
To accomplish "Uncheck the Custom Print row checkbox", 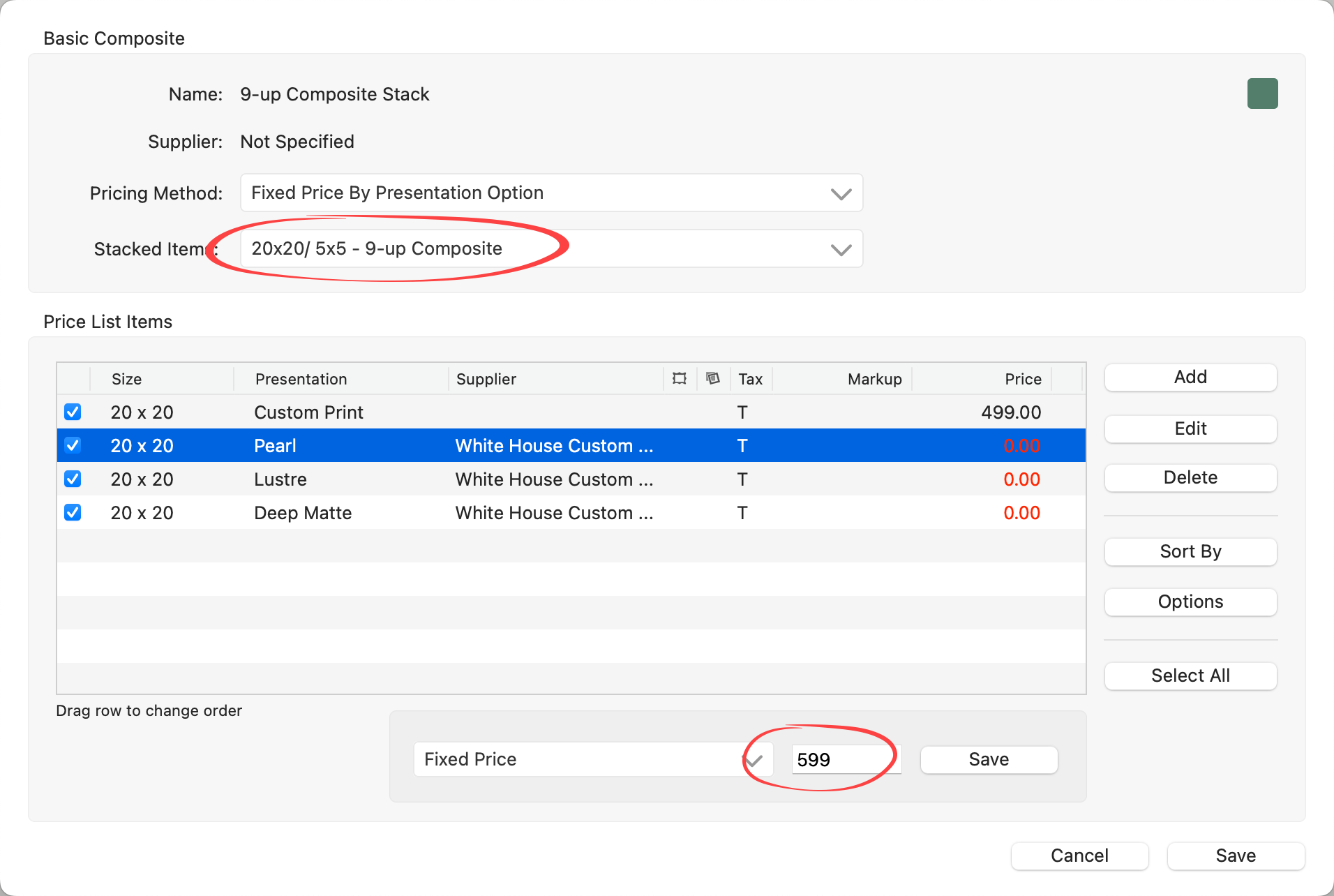I will (x=73, y=412).
